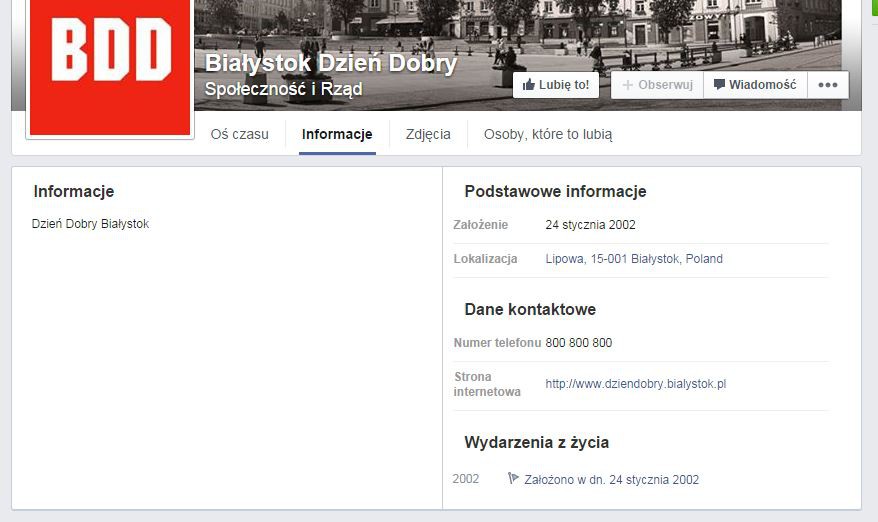Select the Informacje tab

337,134
